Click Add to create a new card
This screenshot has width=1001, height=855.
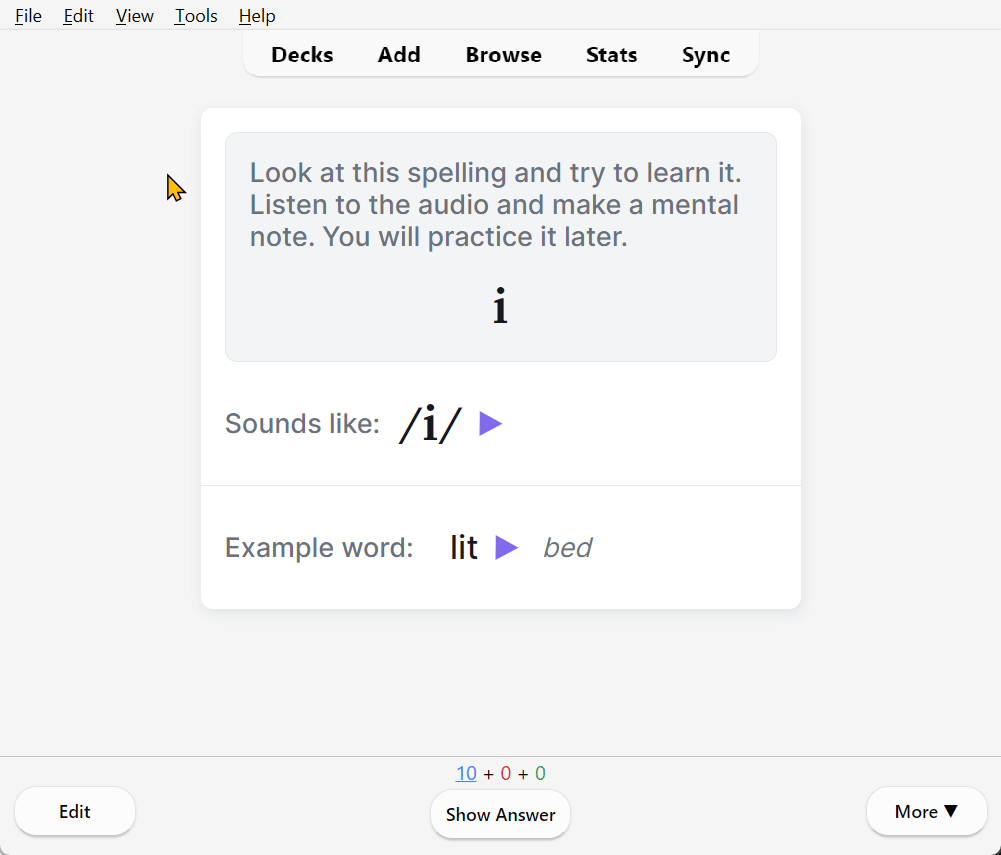click(x=399, y=55)
